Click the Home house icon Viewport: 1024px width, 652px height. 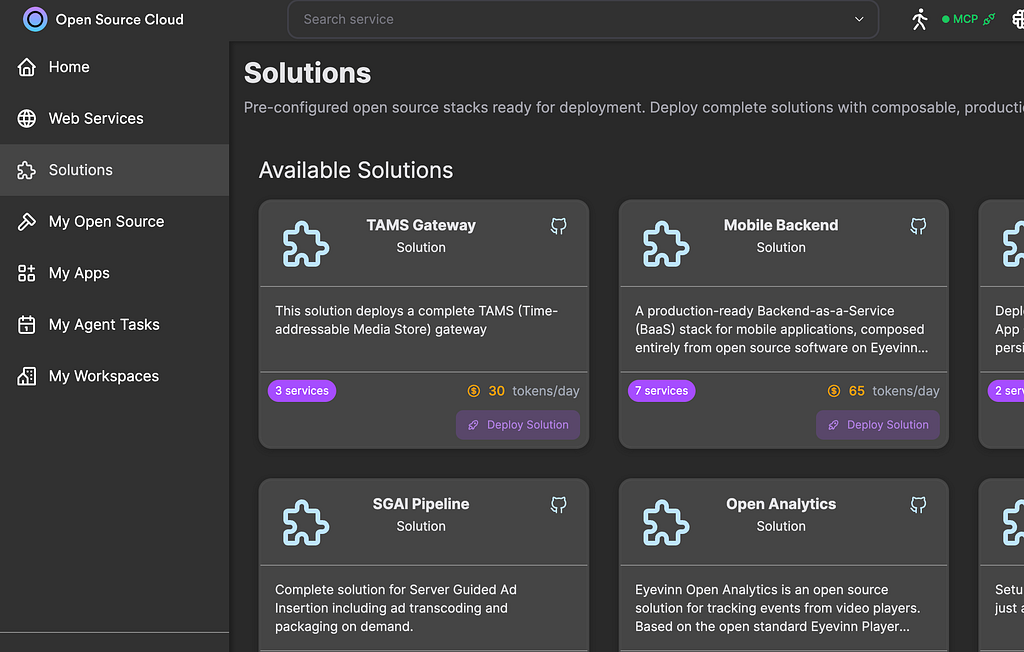pyautogui.click(x=27, y=67)
